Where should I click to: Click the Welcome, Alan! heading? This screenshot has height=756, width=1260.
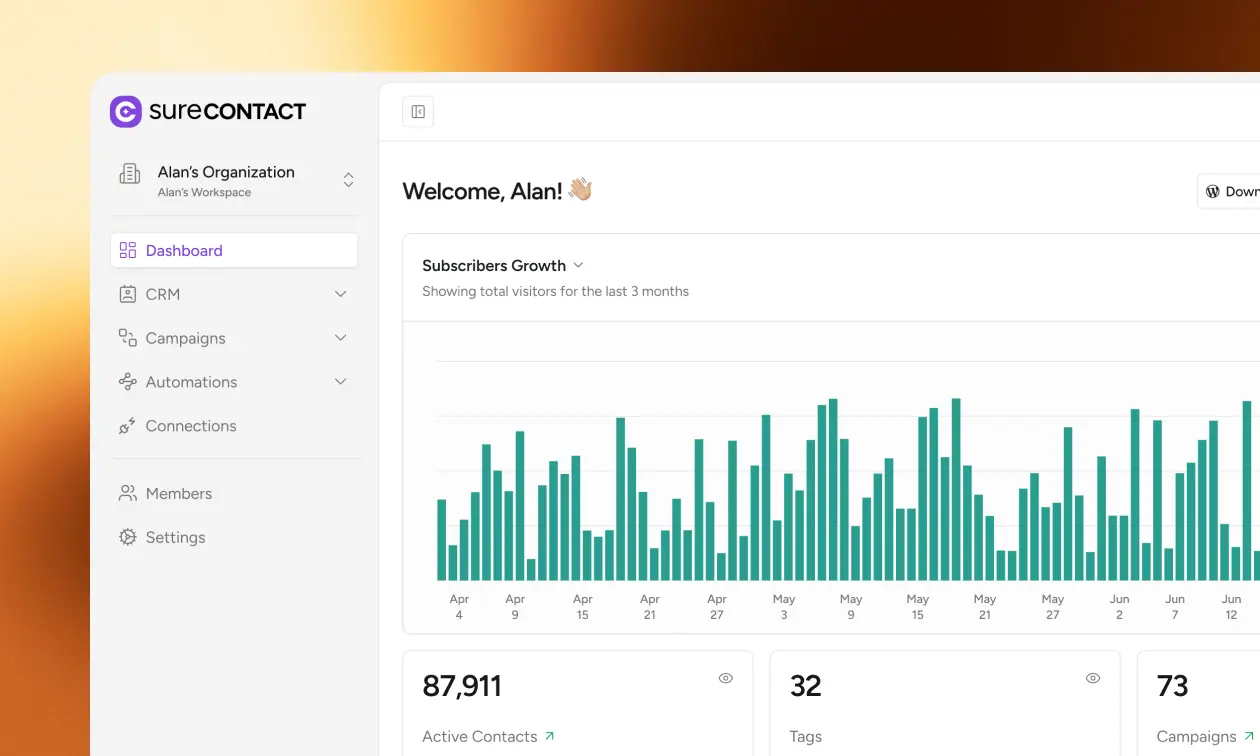[x=482, y=191]
